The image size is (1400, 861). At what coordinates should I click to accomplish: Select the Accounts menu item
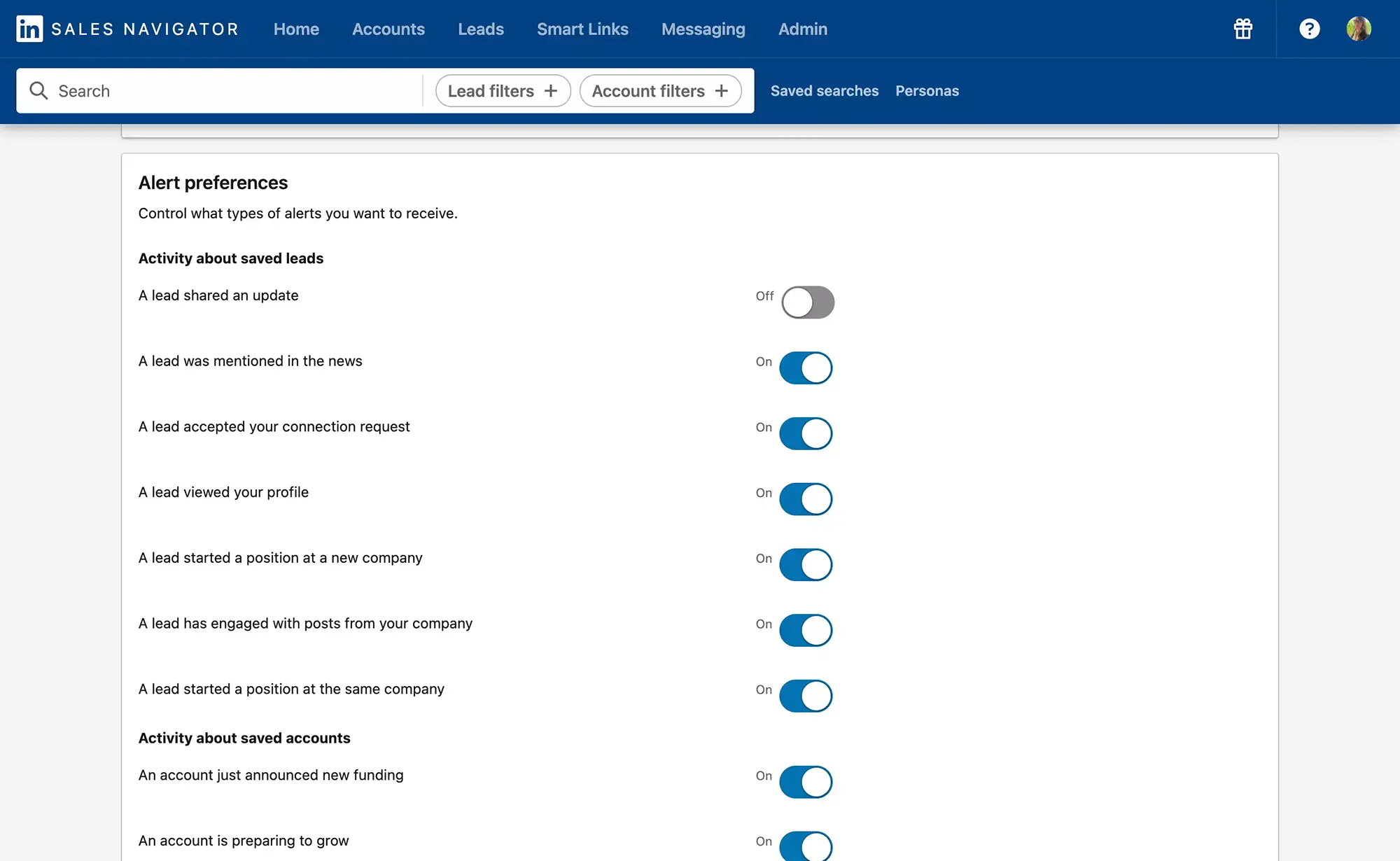388,28
